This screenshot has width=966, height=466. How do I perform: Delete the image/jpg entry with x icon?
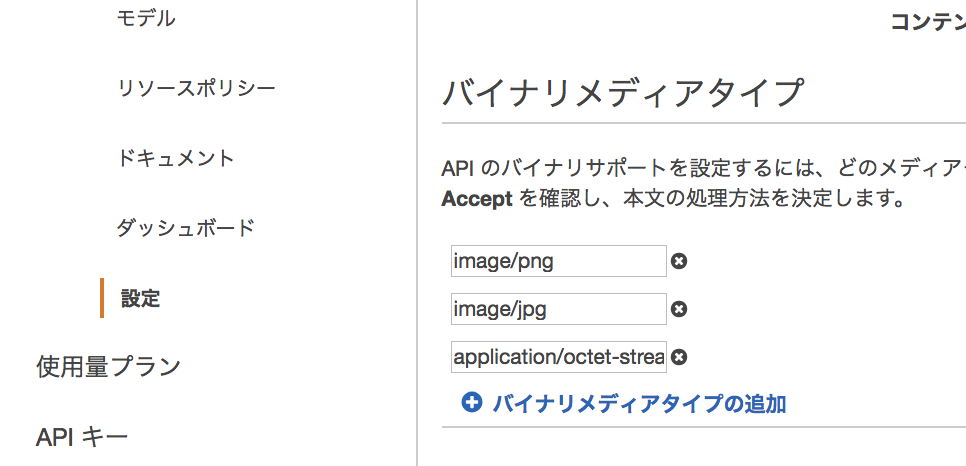tap(679, 309)
